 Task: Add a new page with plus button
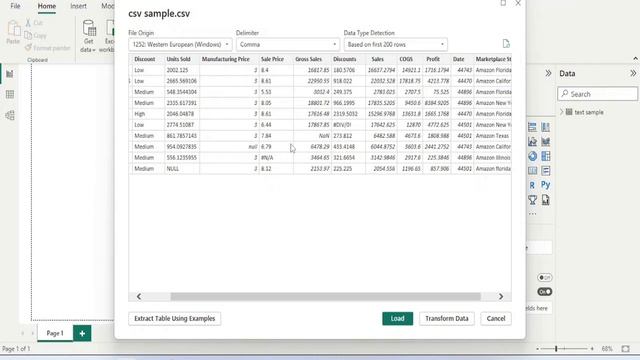tap(82, 333)
